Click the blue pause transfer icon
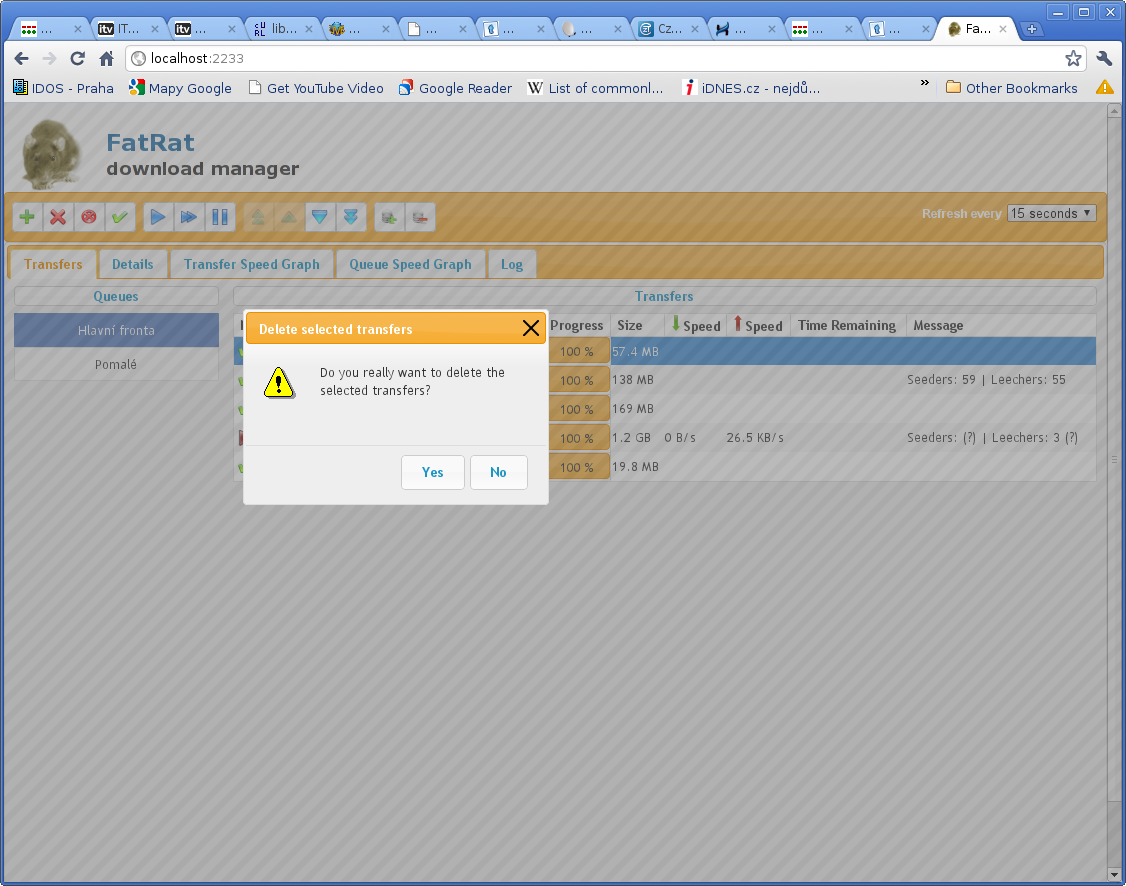This screenshot has width=1126, height=886. point(220,217)
